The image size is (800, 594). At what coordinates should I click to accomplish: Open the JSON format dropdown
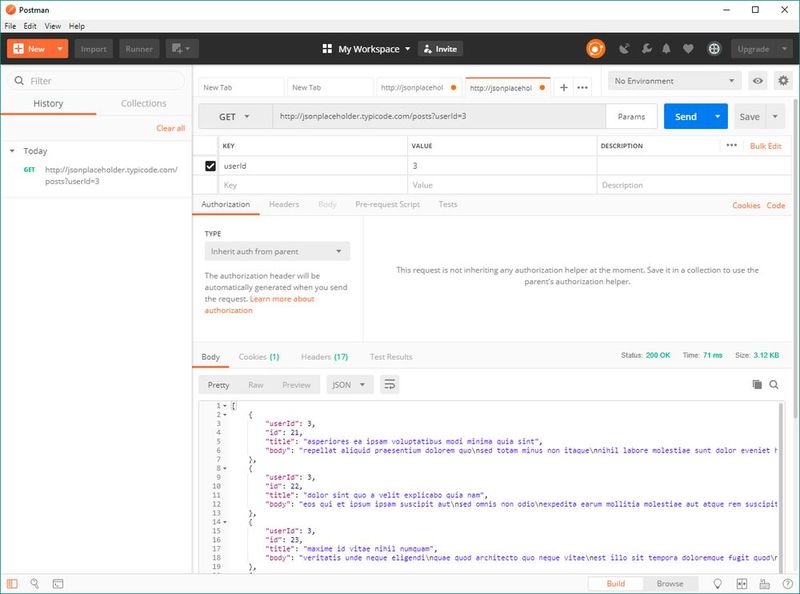click(x=349, y=385)
